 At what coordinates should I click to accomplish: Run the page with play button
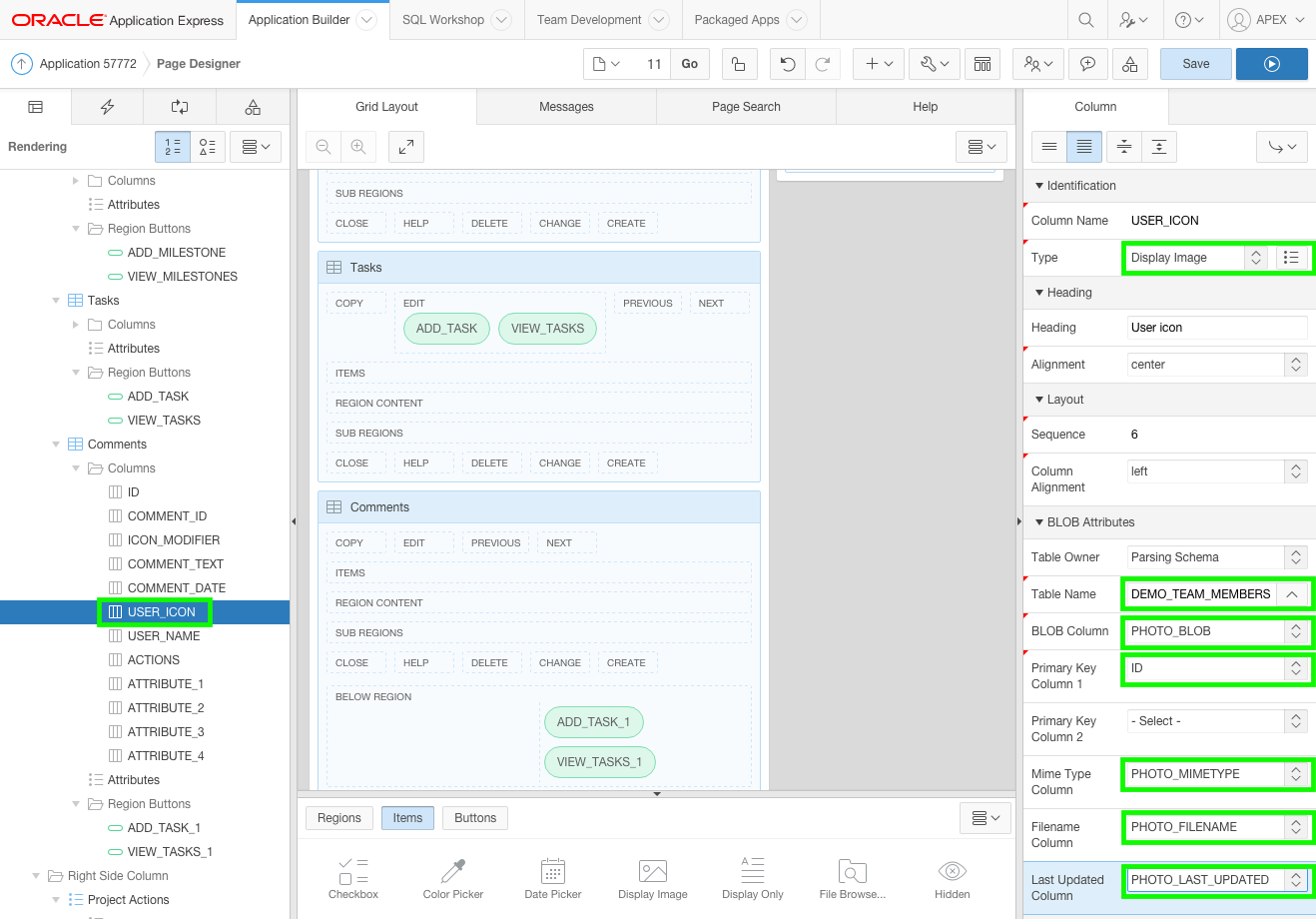click(1272, 64)
